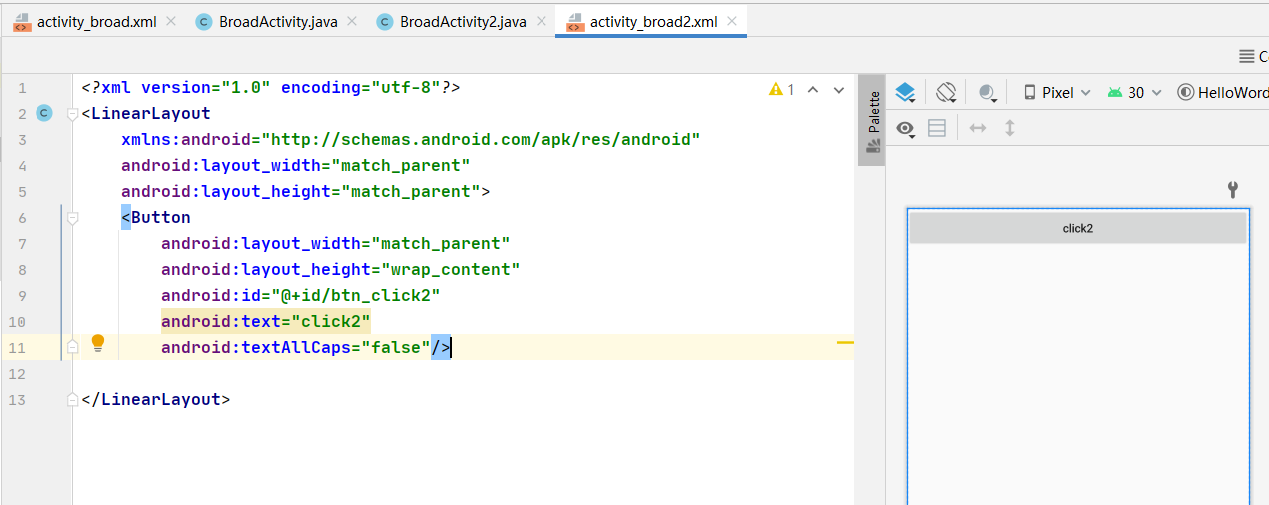Click the yellow intention lightbulb on line 11
Screen dimensions: 1269x505
(98, 343)
